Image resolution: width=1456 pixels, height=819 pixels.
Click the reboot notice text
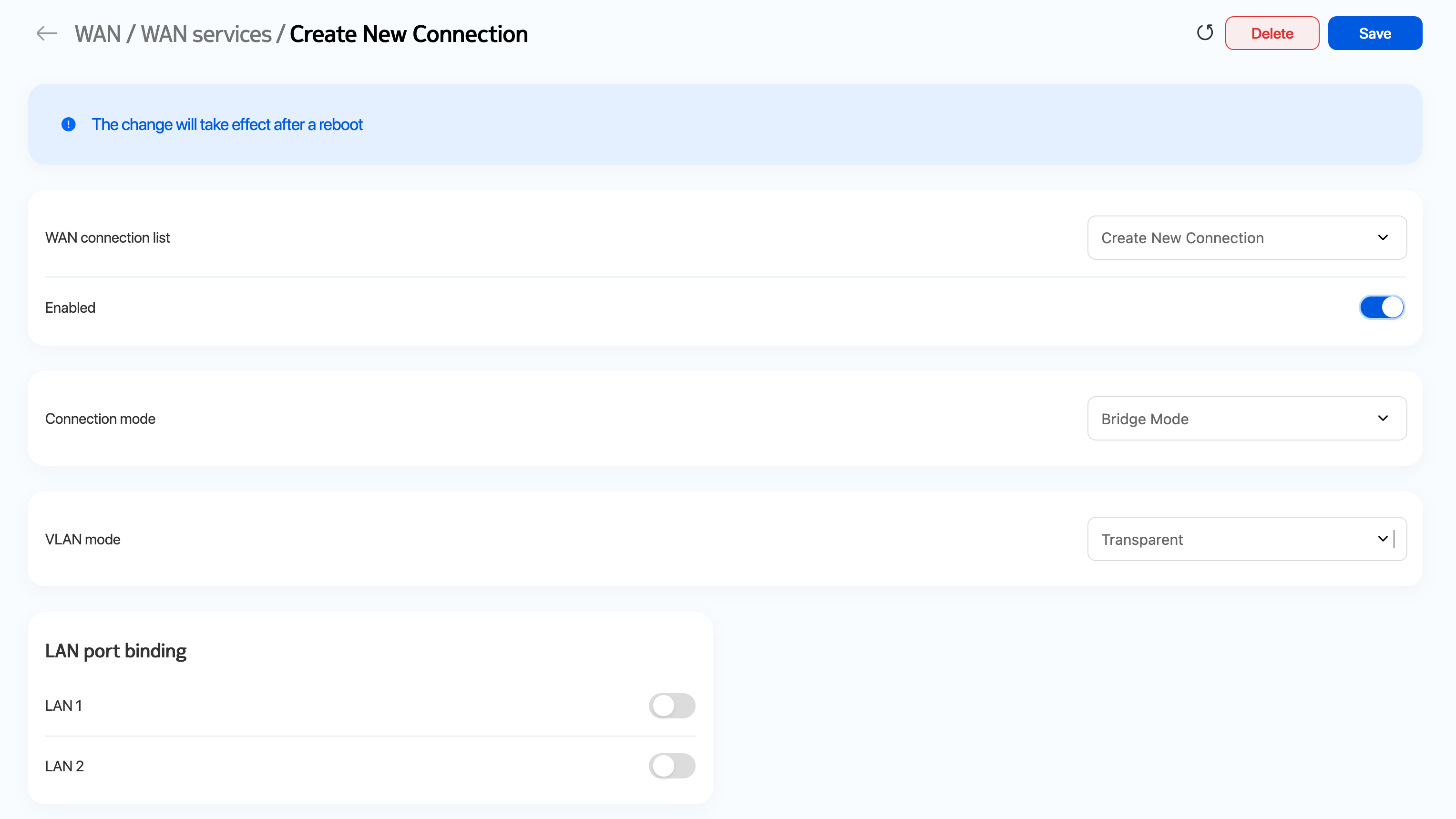tap(227, 124)
